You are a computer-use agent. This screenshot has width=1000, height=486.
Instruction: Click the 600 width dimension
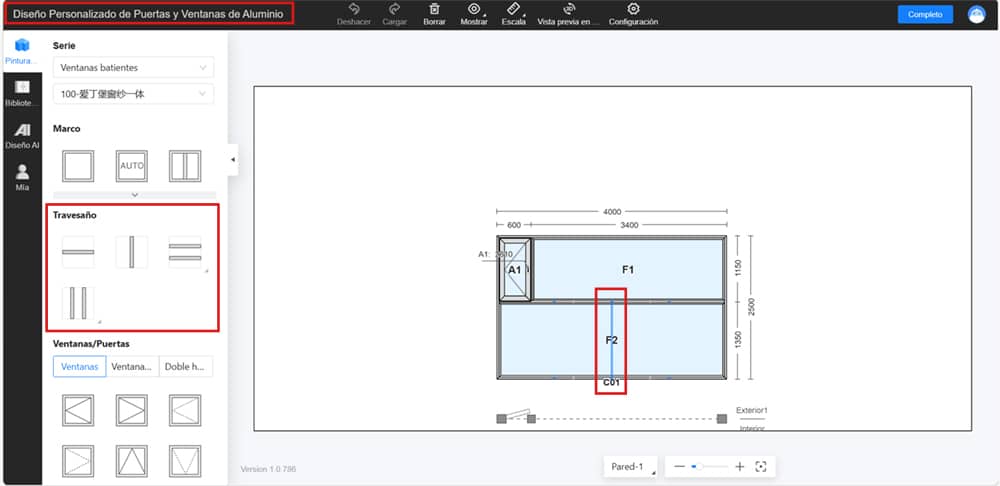coord(513,225)
